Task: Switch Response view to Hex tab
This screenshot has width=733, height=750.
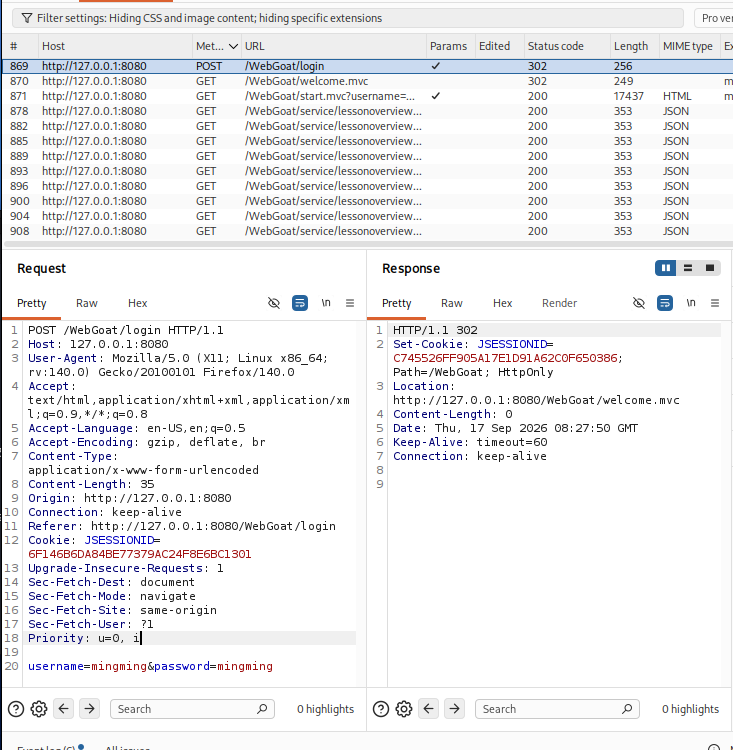Action: click(x=503, y=303)
